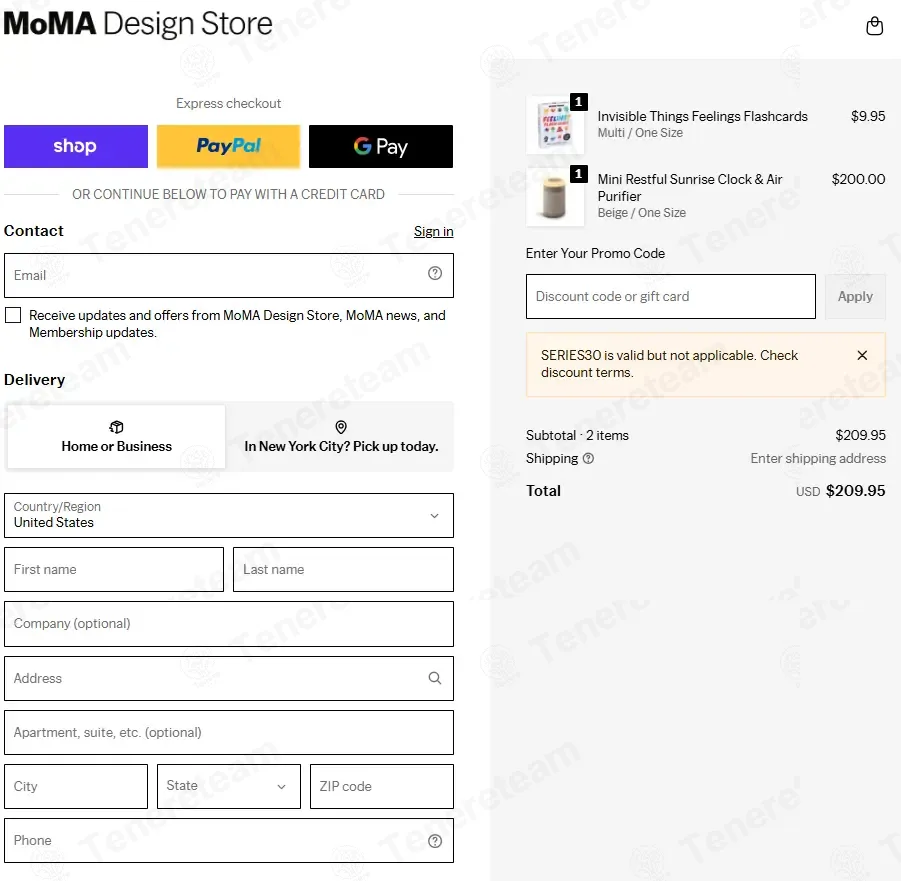Click the address search magnifier icon

pos(435,678)
